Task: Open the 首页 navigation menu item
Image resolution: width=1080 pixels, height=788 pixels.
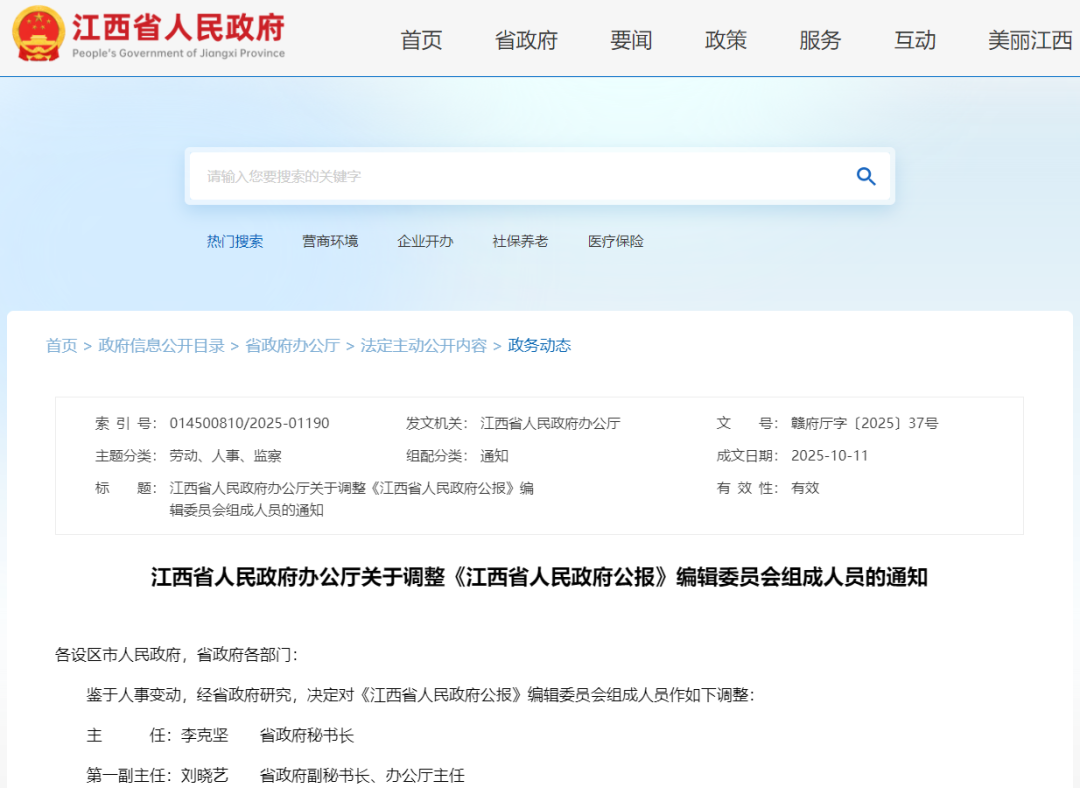Action: (422, 40)
